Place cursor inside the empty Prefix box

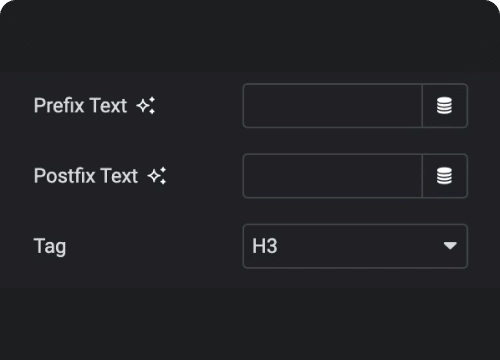(333, 106)
